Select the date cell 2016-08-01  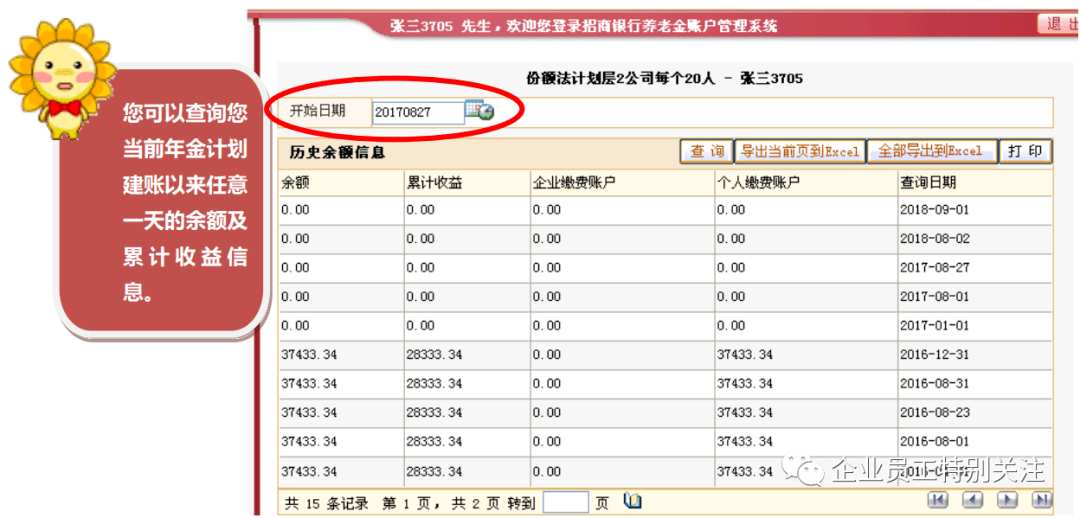click(x=934, y=442)
